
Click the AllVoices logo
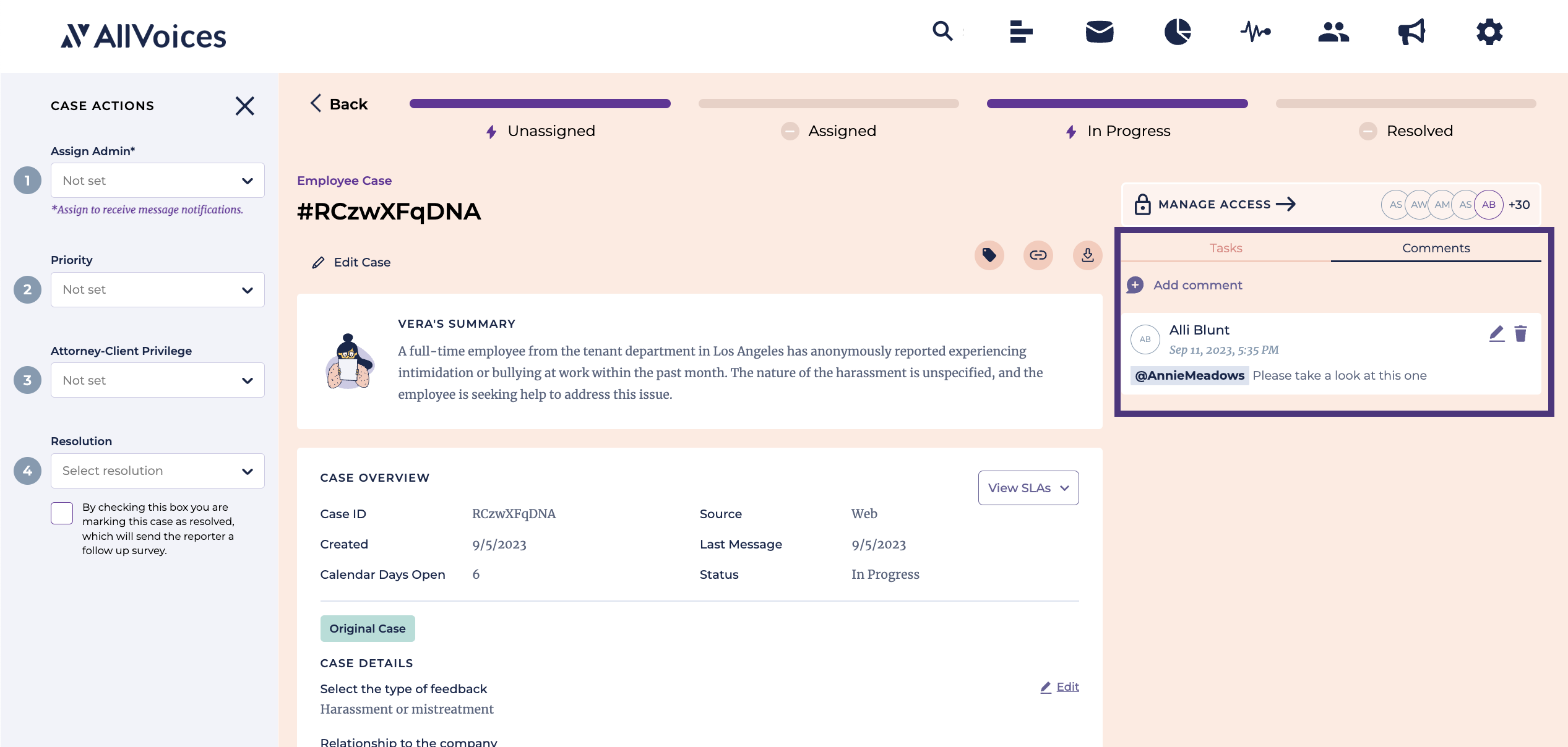(144, 36)
